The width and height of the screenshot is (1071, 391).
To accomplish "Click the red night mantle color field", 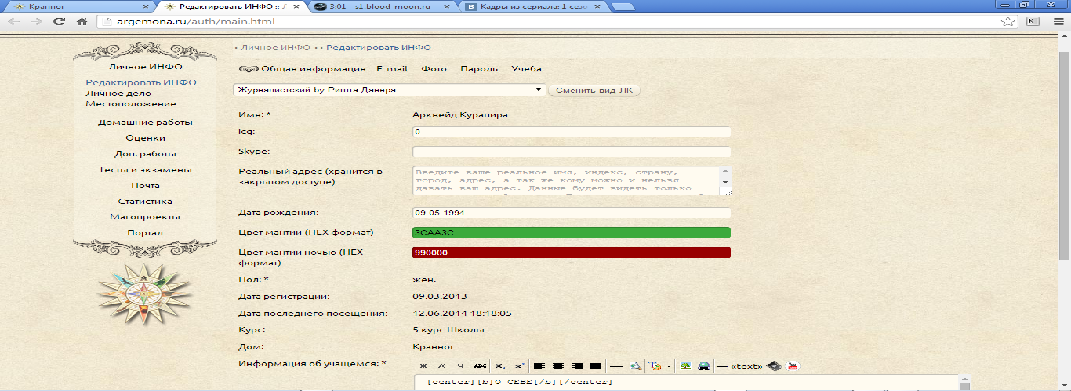I will pyautogui.click(x=572, y=253).
